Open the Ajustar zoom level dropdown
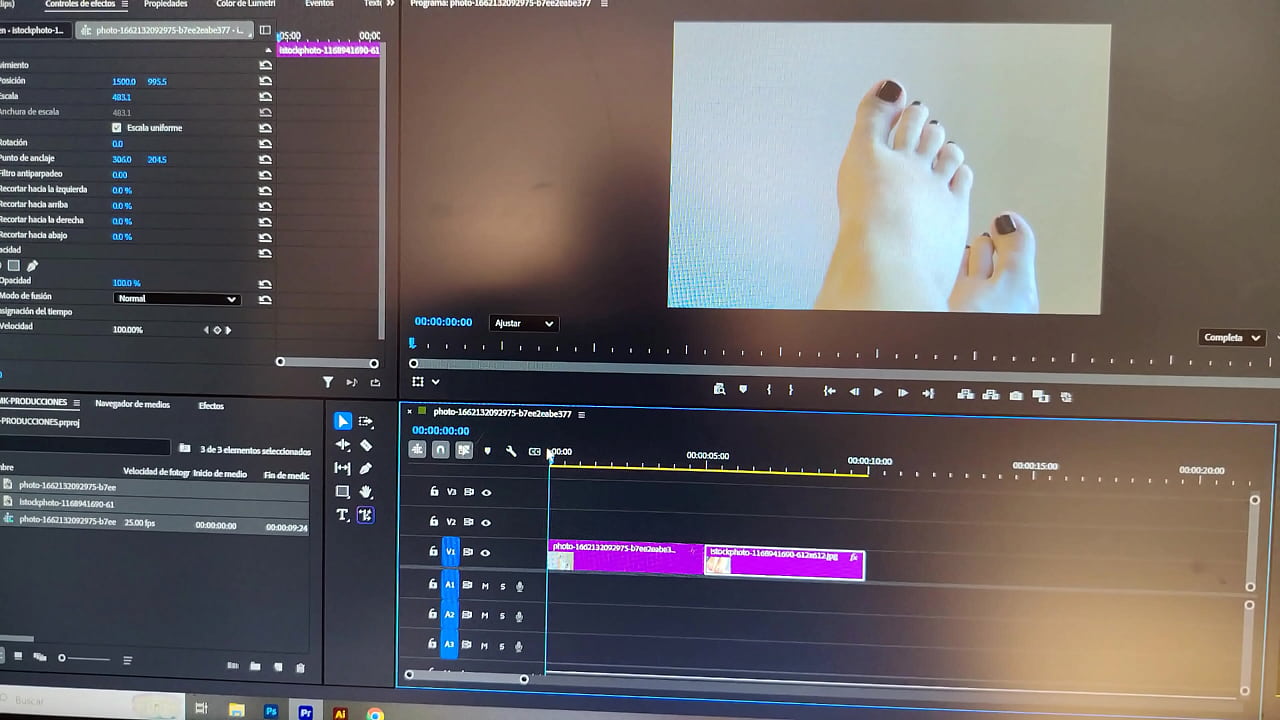1280x720 pixels. 523,323
